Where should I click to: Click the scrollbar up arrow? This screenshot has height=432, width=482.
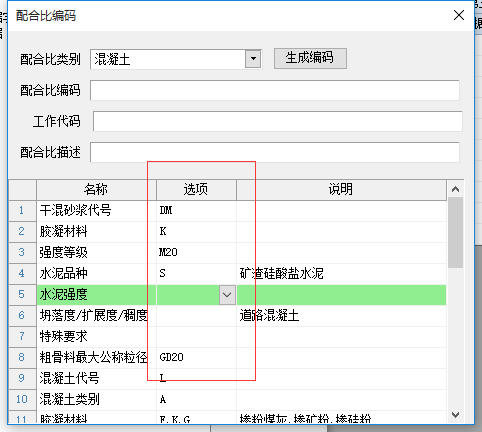[x=455, y=189]
